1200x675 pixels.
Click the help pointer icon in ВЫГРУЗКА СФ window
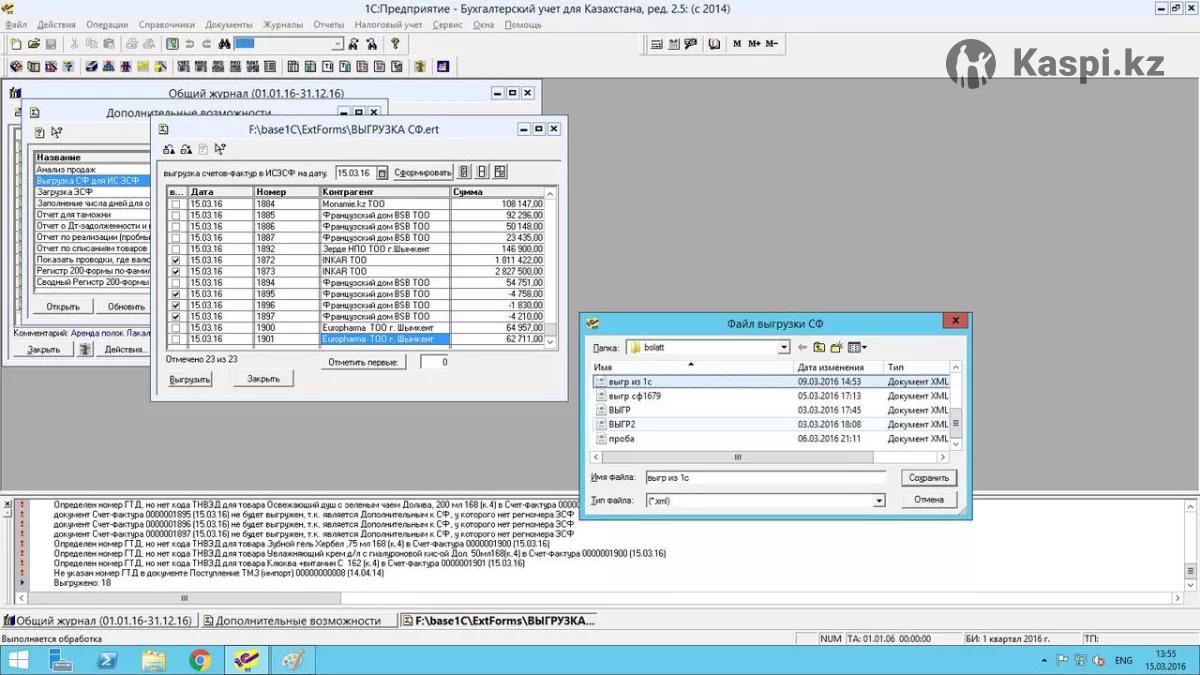click(x=219, y=149)
